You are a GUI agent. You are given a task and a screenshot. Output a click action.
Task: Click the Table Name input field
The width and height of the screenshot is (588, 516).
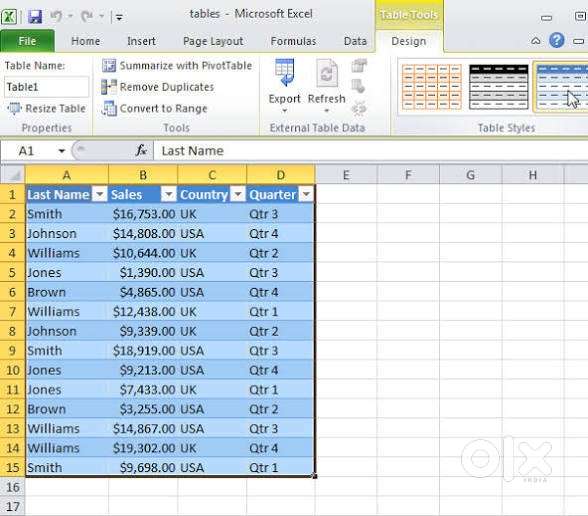tap(46, 87)
